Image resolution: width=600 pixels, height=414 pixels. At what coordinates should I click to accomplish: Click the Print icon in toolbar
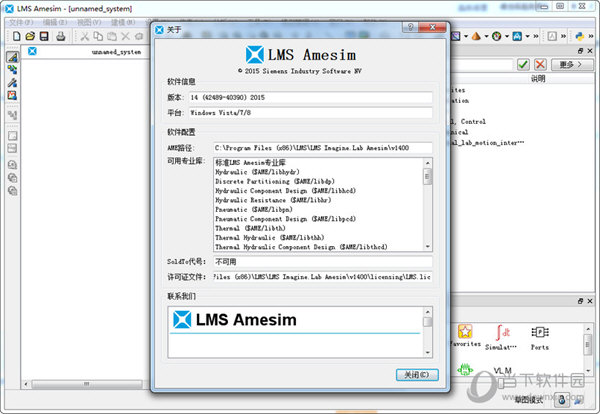tap(60, 36)
